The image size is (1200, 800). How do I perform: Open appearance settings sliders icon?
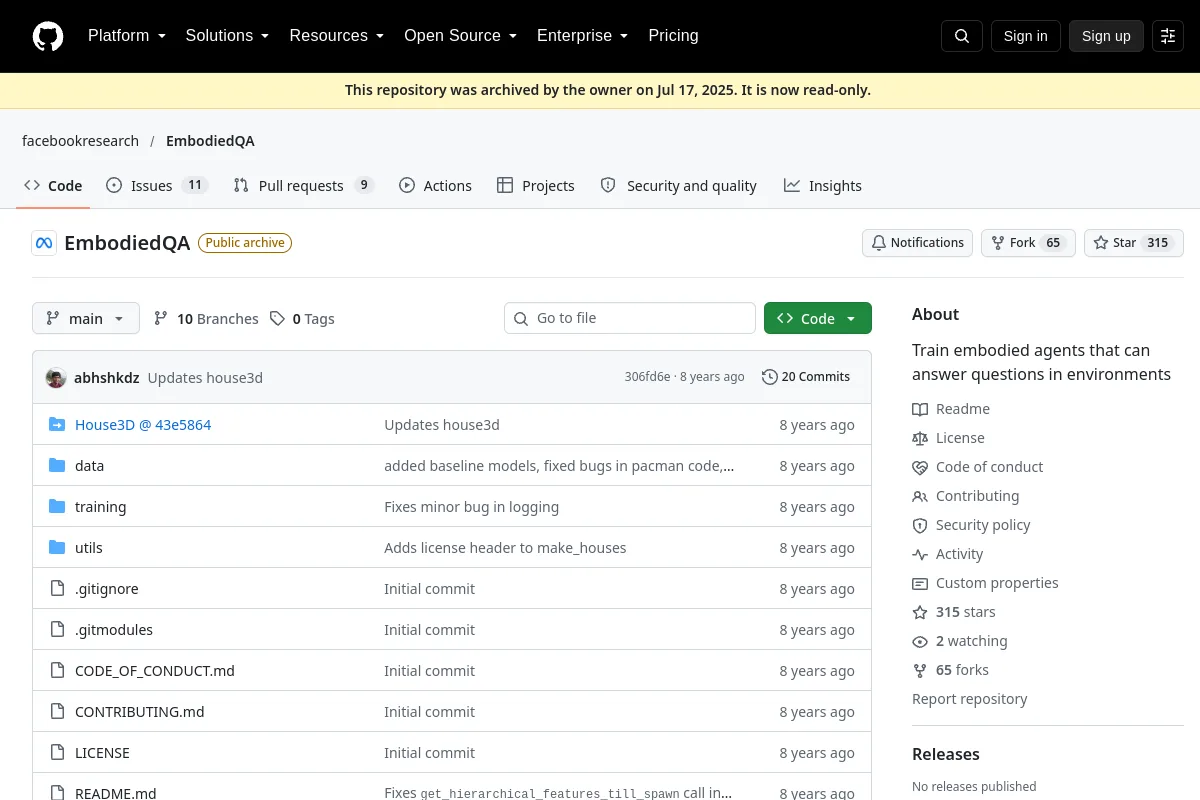pos(1168,36)
